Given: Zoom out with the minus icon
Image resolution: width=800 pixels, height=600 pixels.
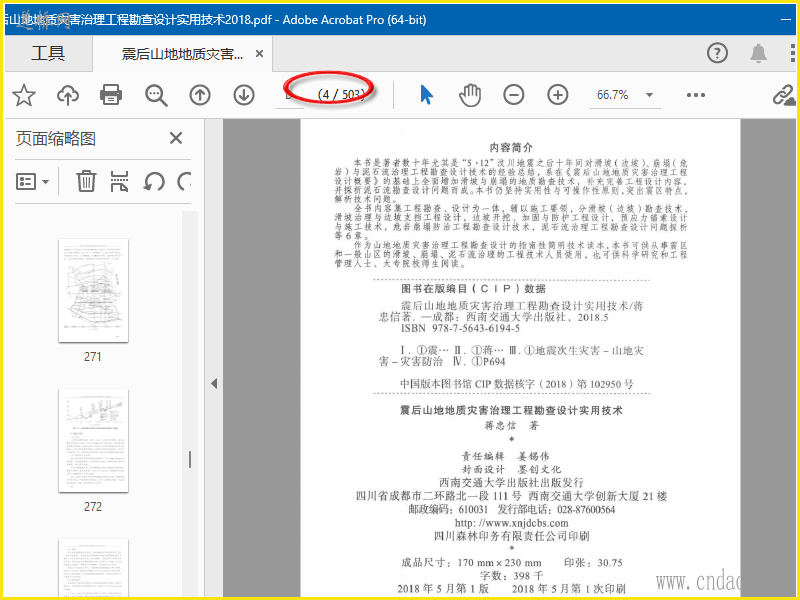Looking at the screenshot, I should point(514,95).
